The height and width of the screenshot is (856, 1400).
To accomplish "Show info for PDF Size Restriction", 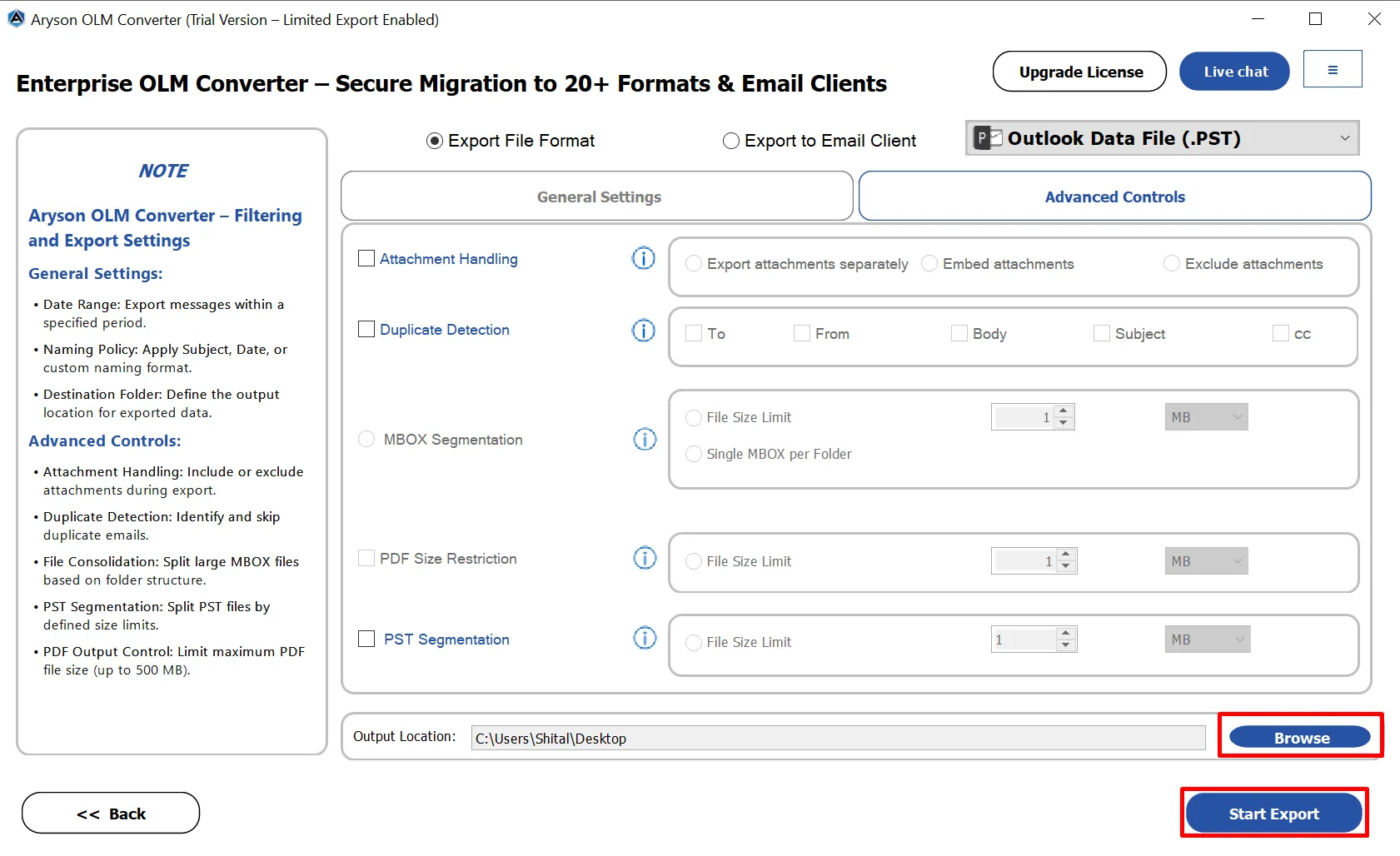I will [x=645, y=558].
